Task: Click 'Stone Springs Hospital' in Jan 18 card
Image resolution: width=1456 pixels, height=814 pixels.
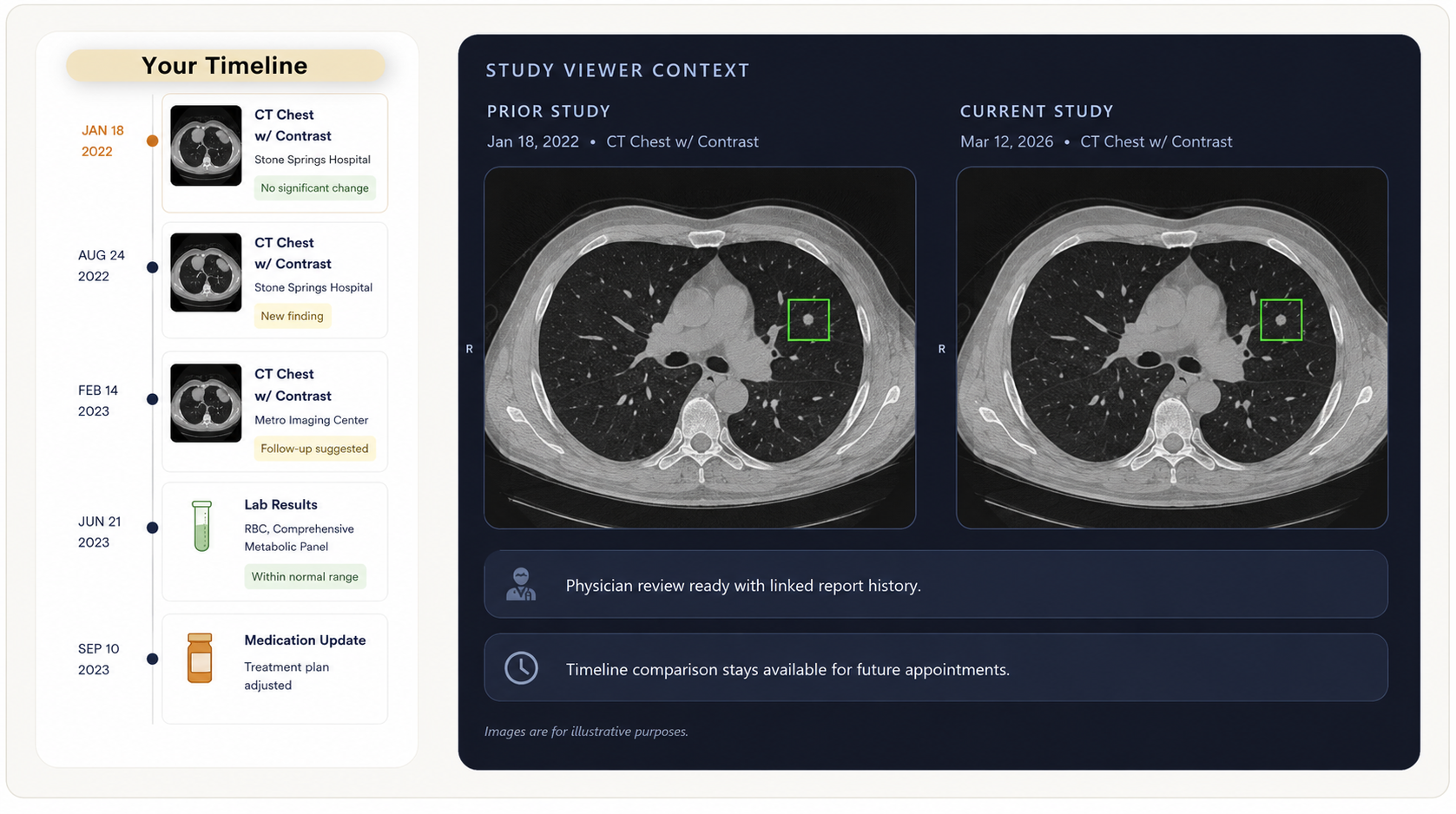Action: (x=313, y=160)
